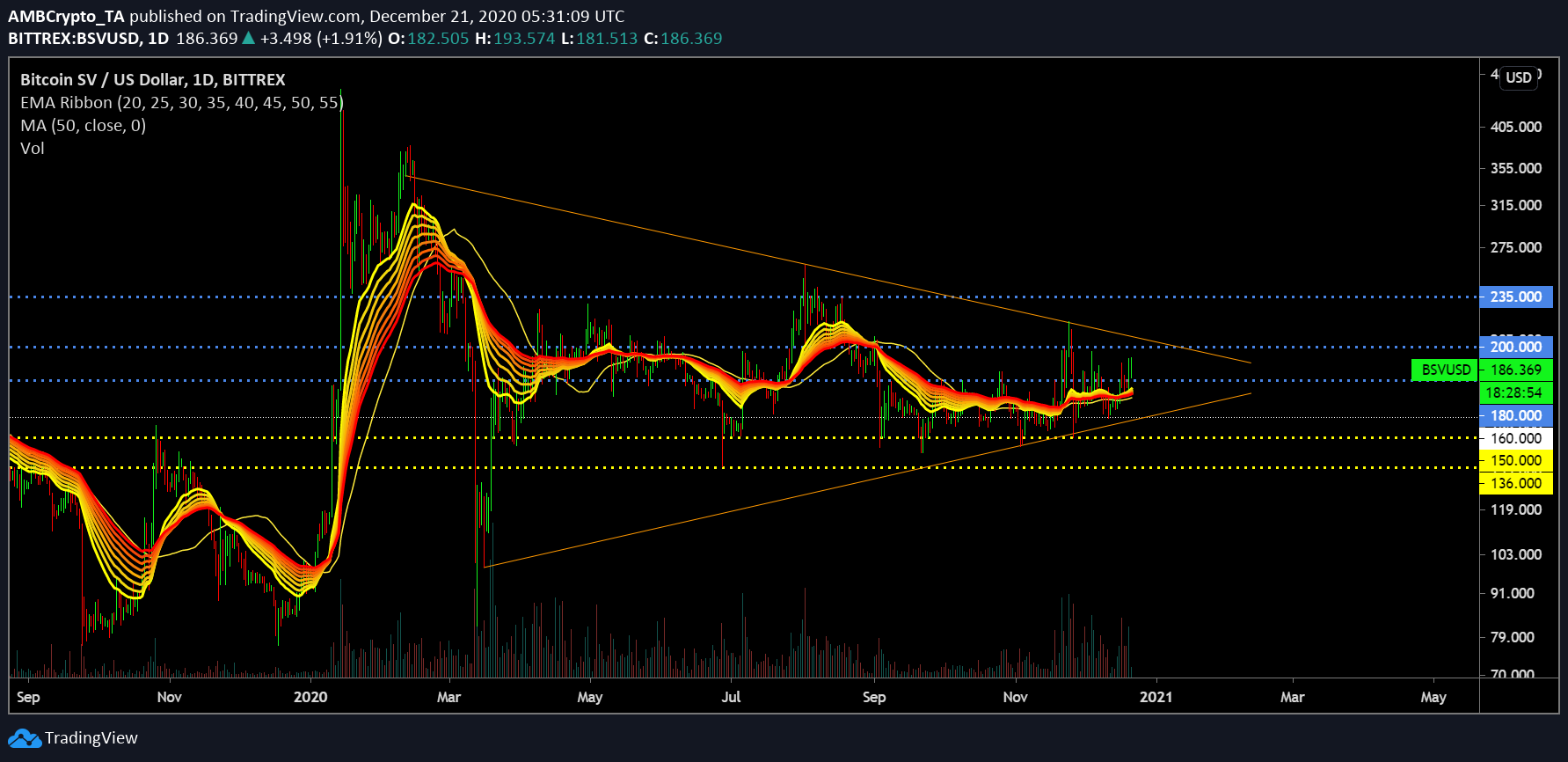The width and height of the screenshot is (1568, 762).
Task: Click the 275.000 price axis label
Action: (x=1516, y=247)
